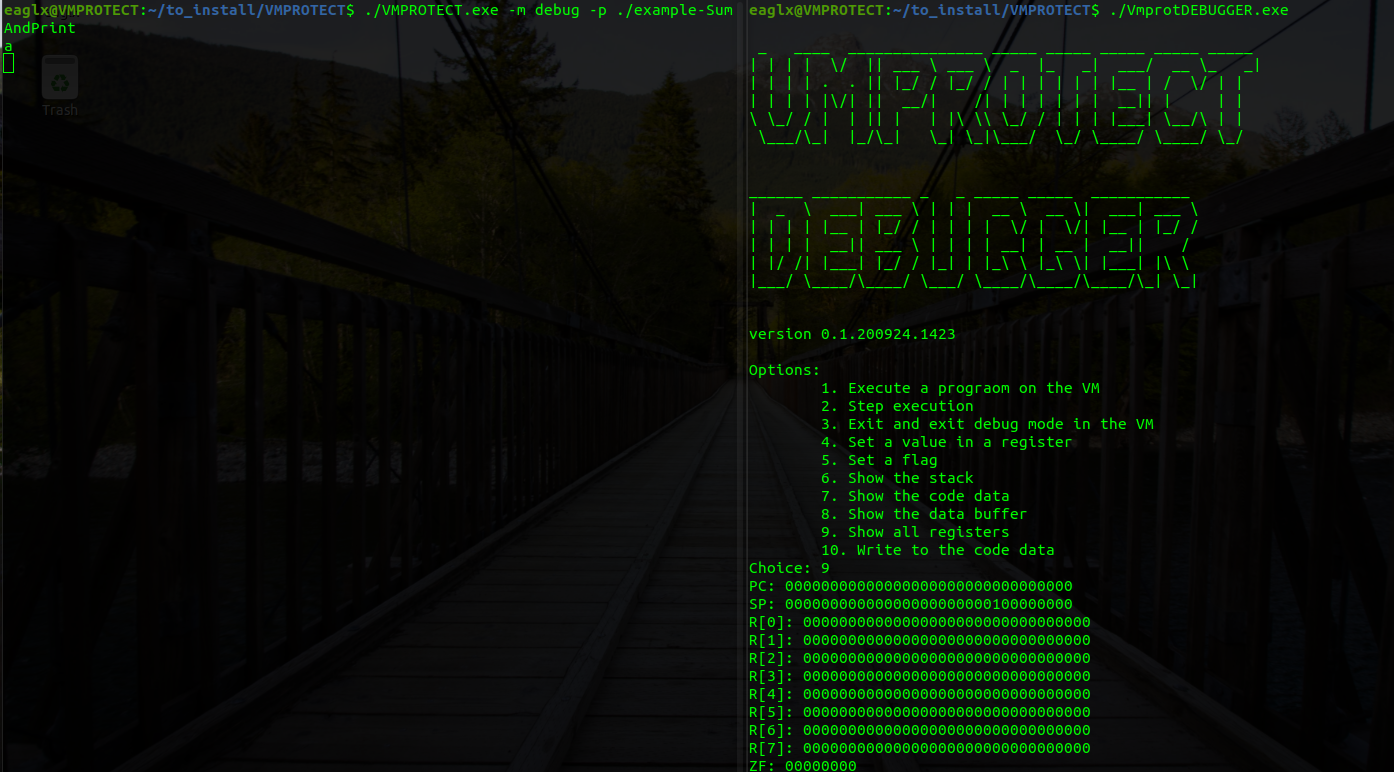The height and width of the screenshot is (772, 1394).
Task: Select option '5. Set a flag'
Action: click(879, 460)
